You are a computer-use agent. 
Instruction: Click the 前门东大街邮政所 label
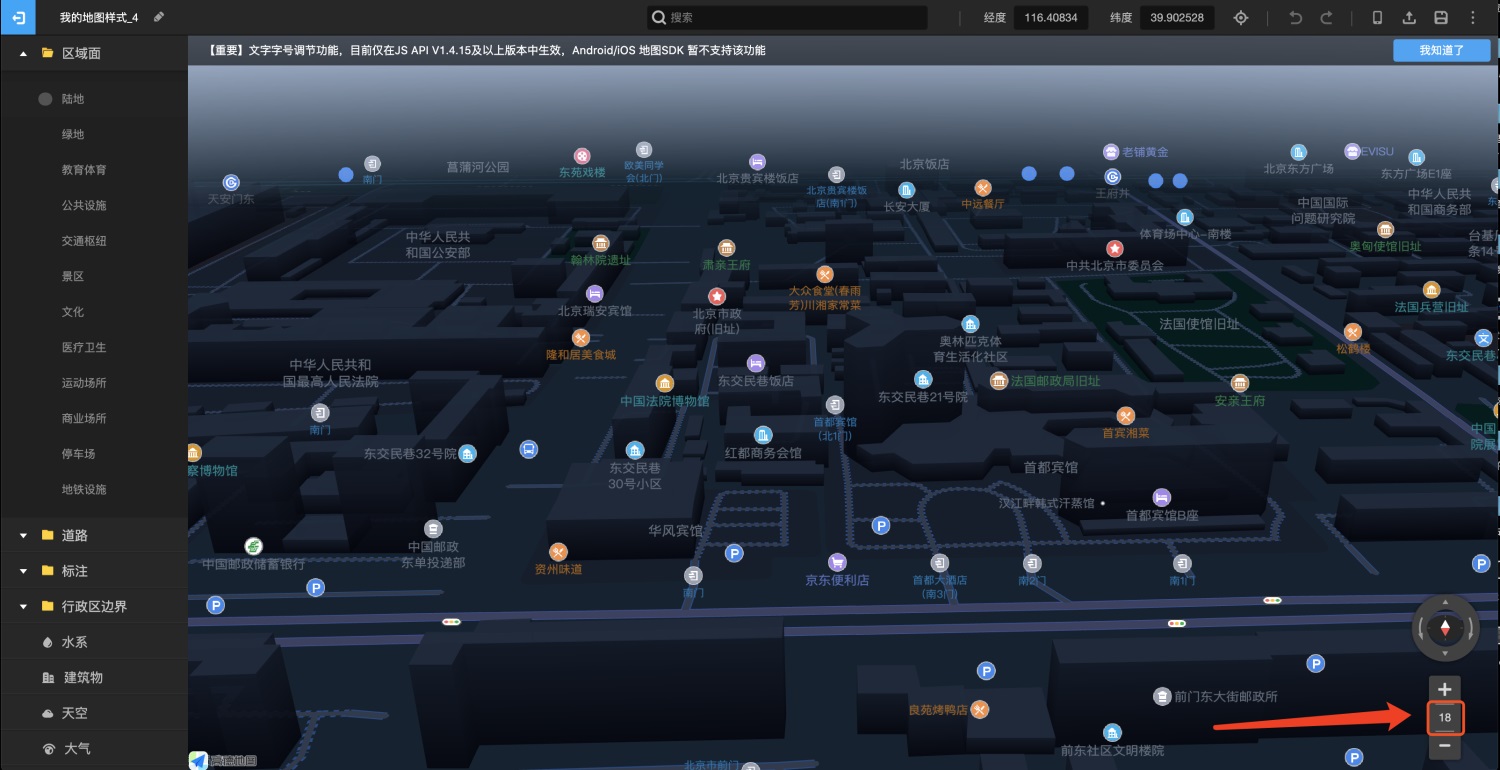1226,696
